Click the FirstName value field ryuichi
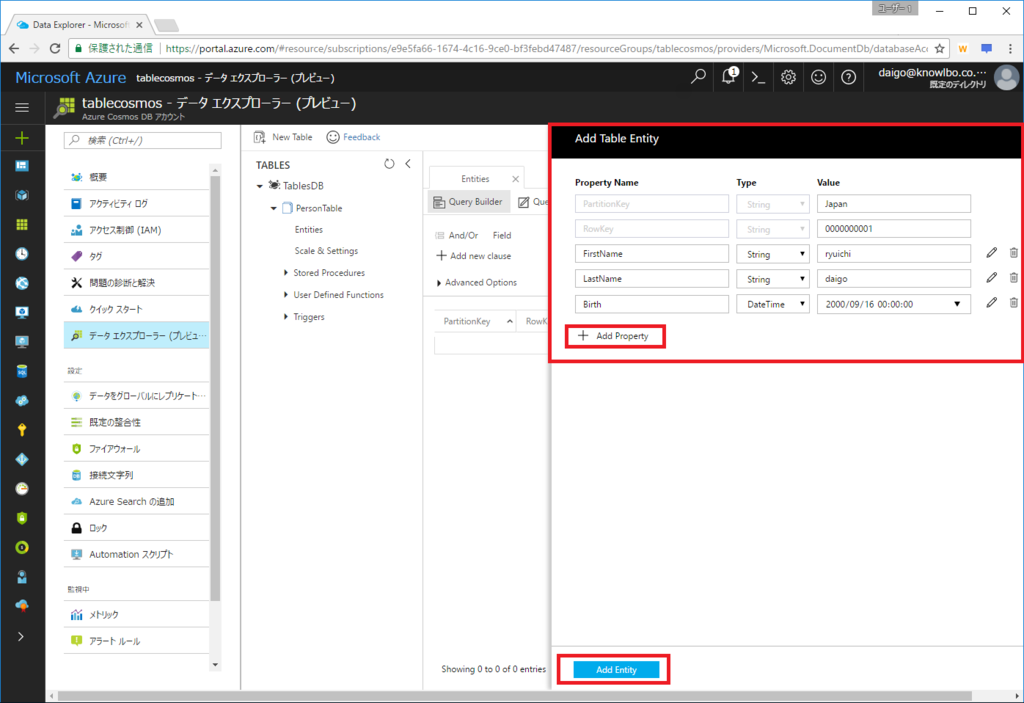Viewport: 1024px width, 703px height. click(x=893, y=253)
